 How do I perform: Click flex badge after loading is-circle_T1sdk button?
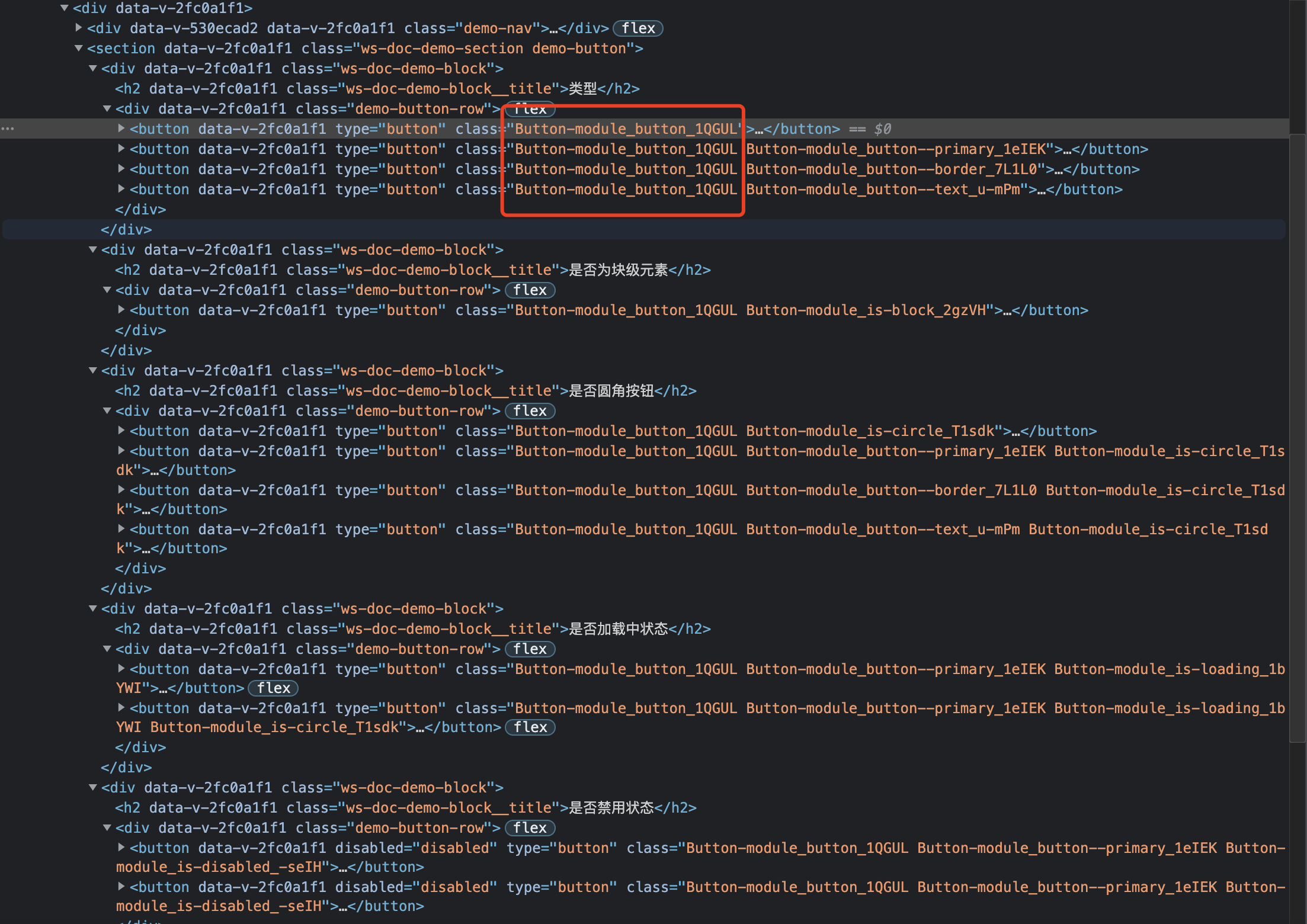coord(530,727)
